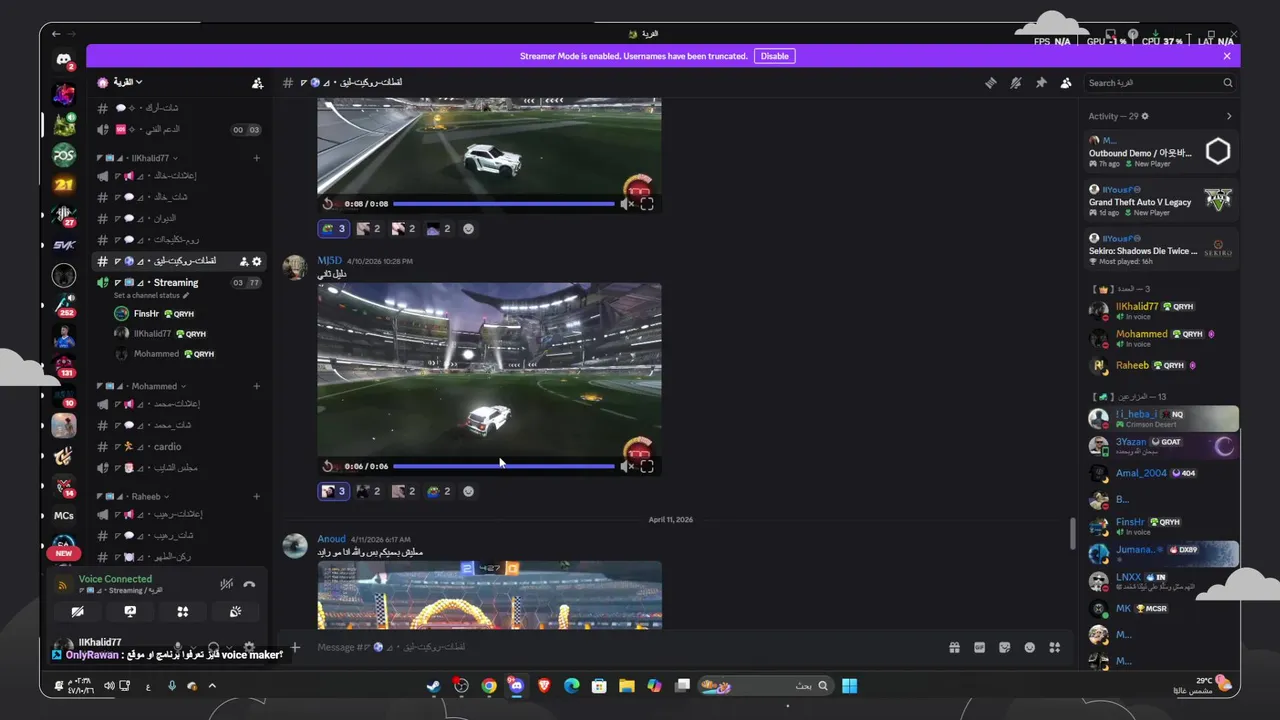Screen dimensions: 1280x720
Task: Seek on the 0:08 video progress bar
Action: coord(504,203)
